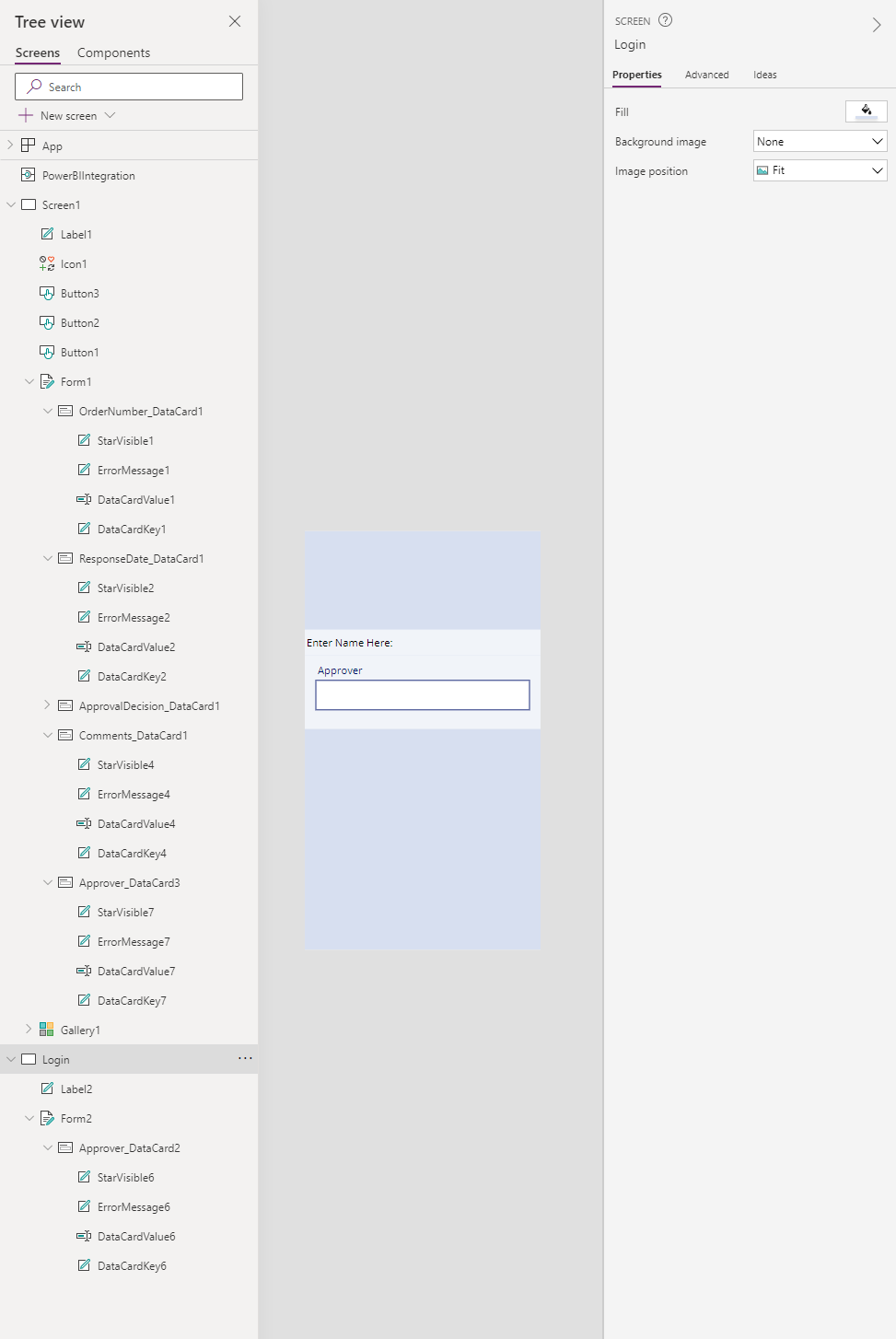Click the PowerBIIntegration data source icon

click(26, 175)
